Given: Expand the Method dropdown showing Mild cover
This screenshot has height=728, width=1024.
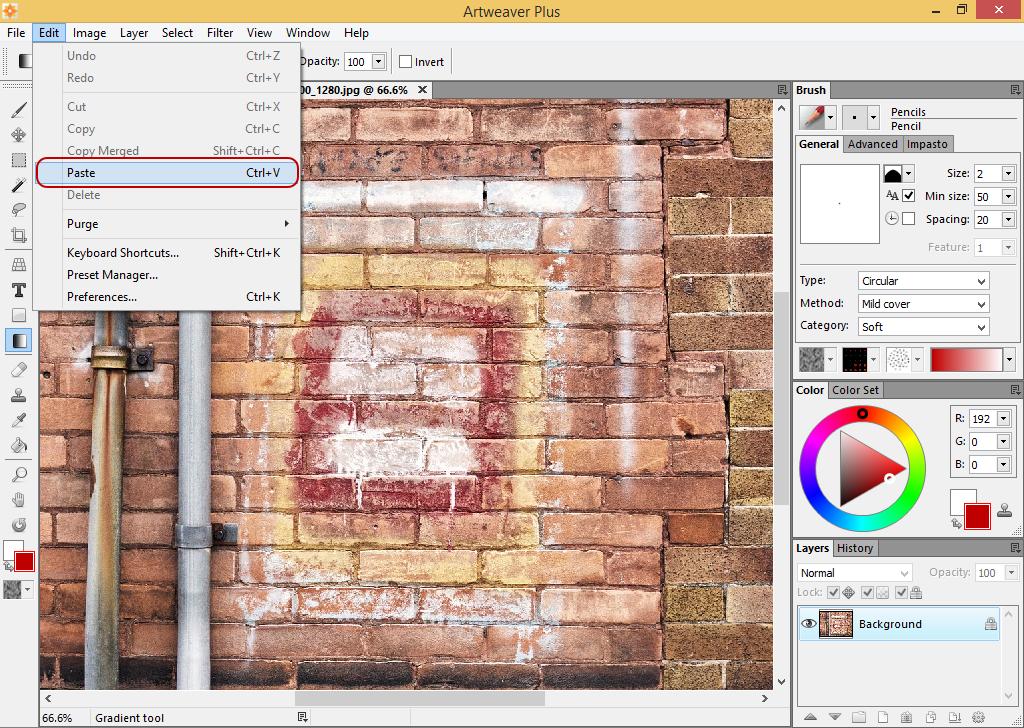Looking at the screenshot, I should click(923, 304).
